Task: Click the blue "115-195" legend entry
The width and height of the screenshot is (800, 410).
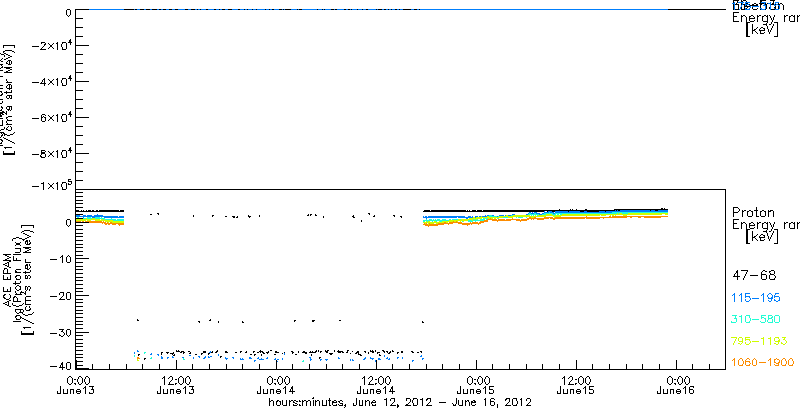Action: 756,298
